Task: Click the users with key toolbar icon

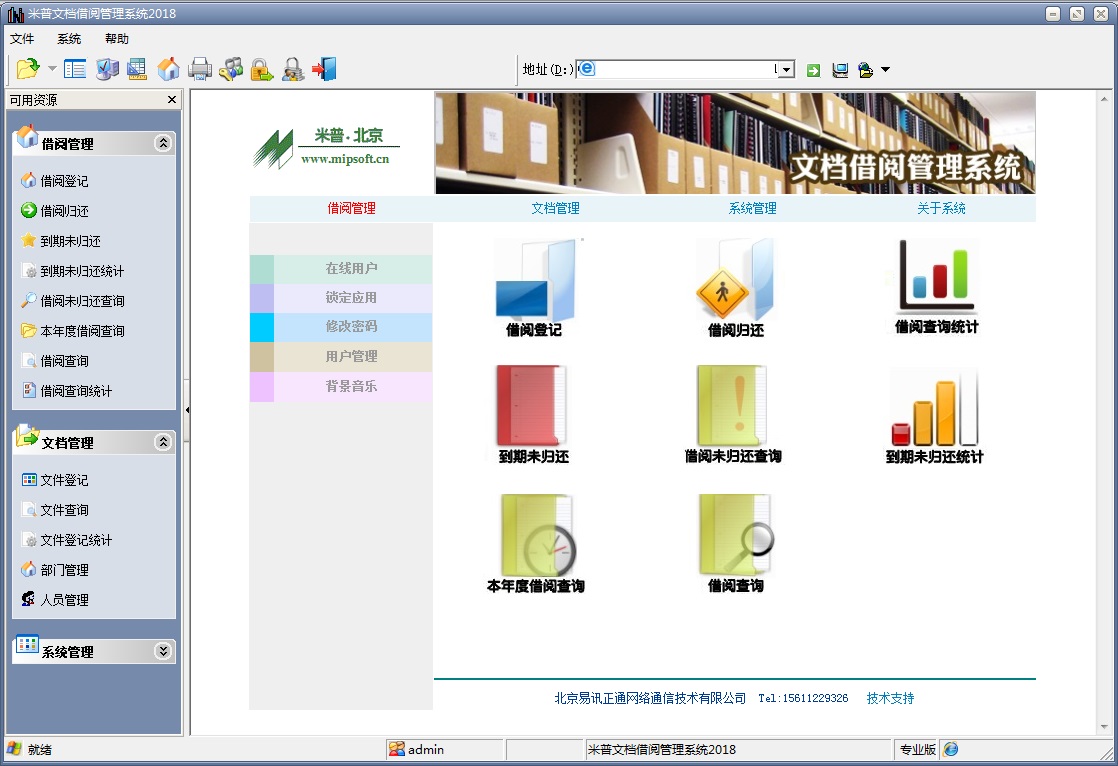Action: click(231, 69)
